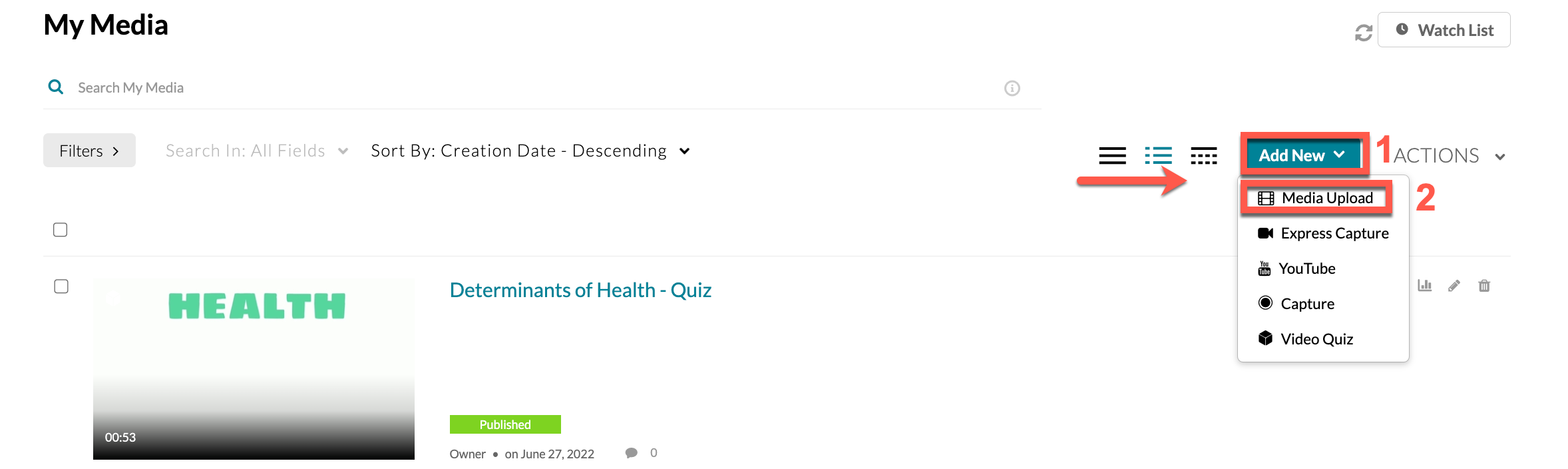Switch to table view icon
This screenshot has height=469, width=1568.
click(1203, 155)
